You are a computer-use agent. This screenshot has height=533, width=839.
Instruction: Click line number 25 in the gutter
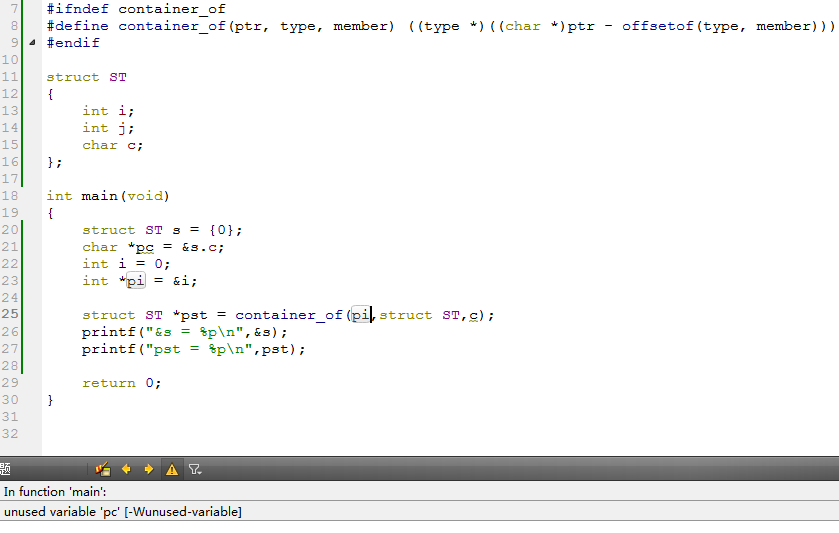click(x=10, y=314)
